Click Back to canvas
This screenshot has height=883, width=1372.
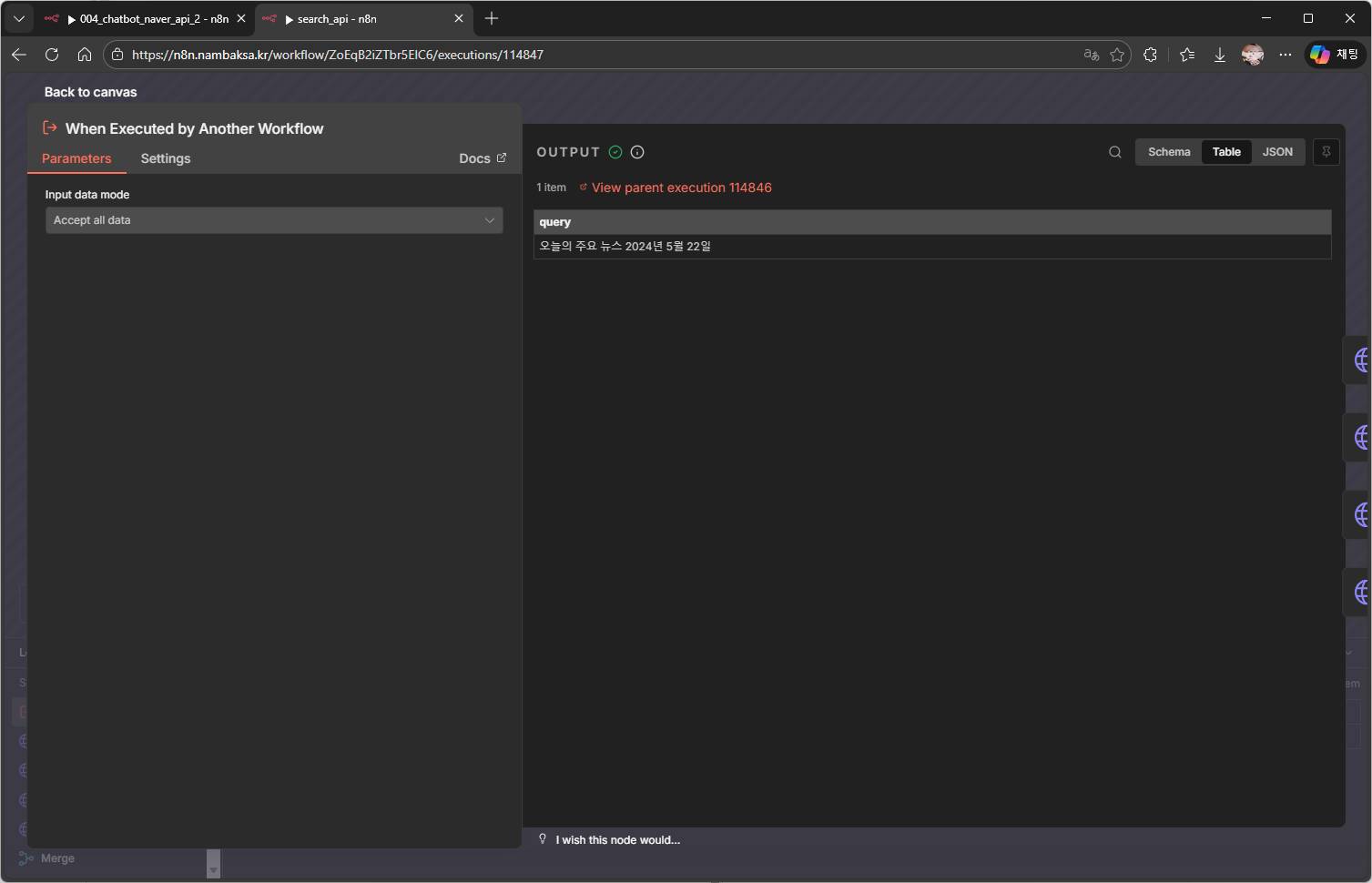click(90, 92)
